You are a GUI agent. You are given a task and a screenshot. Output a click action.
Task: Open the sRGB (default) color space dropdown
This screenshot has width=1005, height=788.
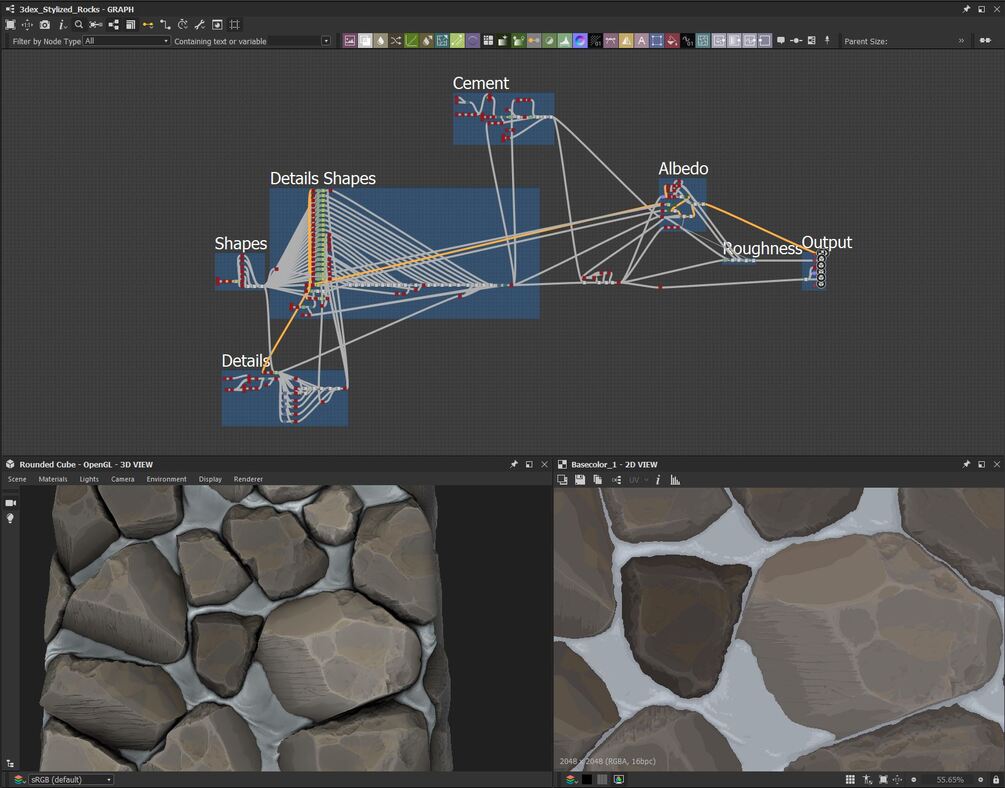[x=70, y=779]
